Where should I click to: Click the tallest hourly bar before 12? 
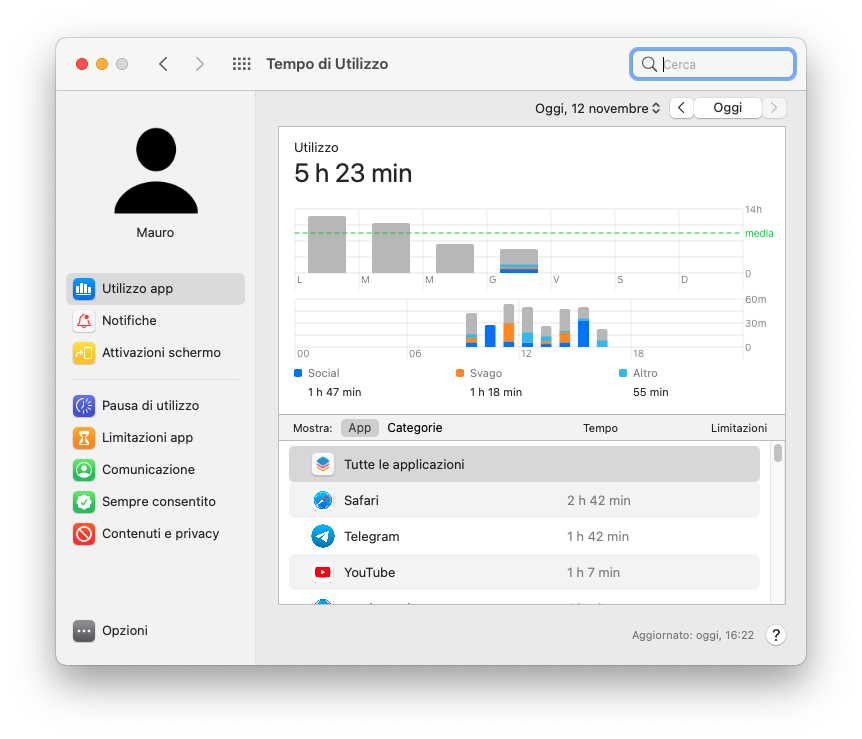click(x=509, y=326)
